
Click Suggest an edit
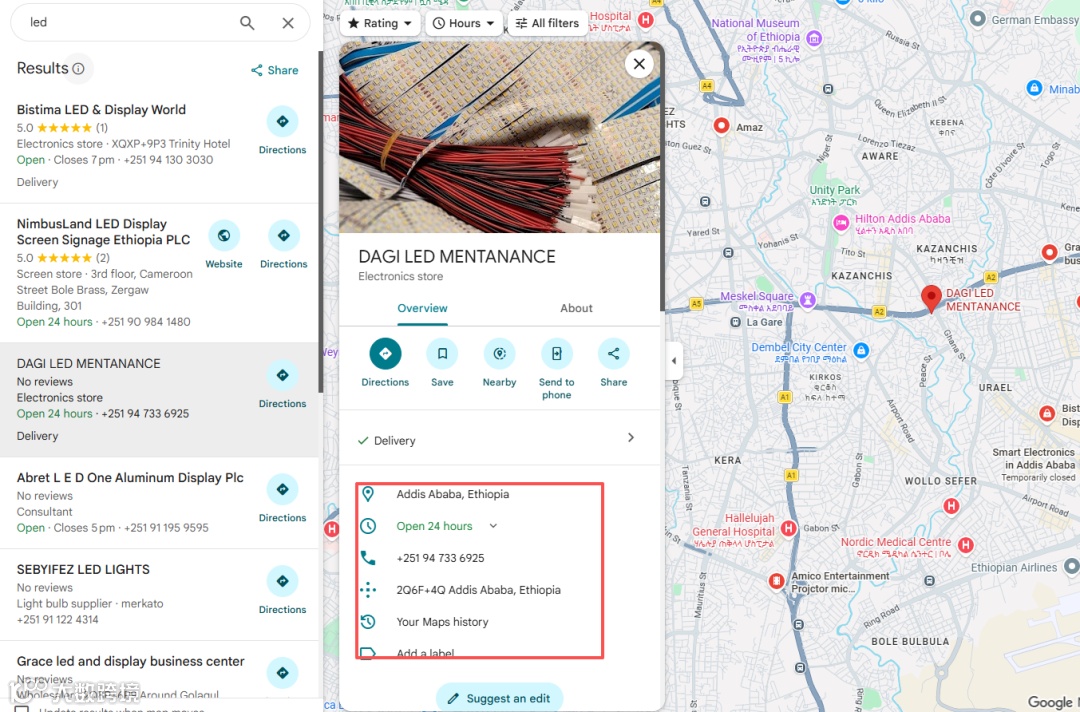tap(499, 698)
